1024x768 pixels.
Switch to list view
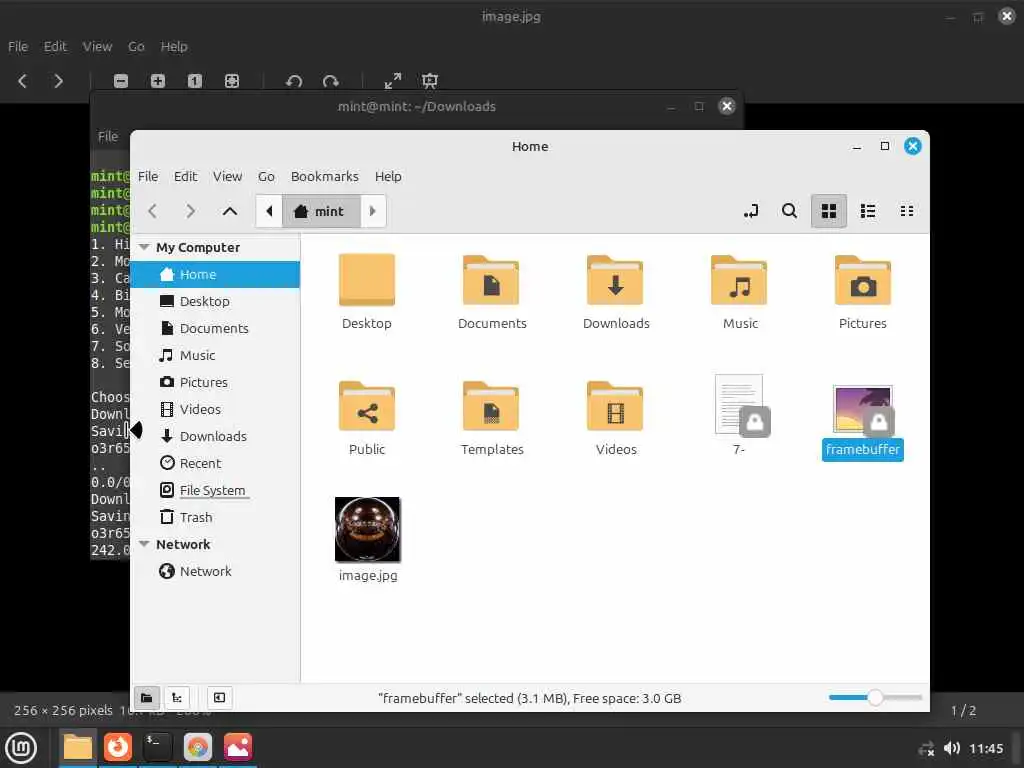[x=868, y=211]
